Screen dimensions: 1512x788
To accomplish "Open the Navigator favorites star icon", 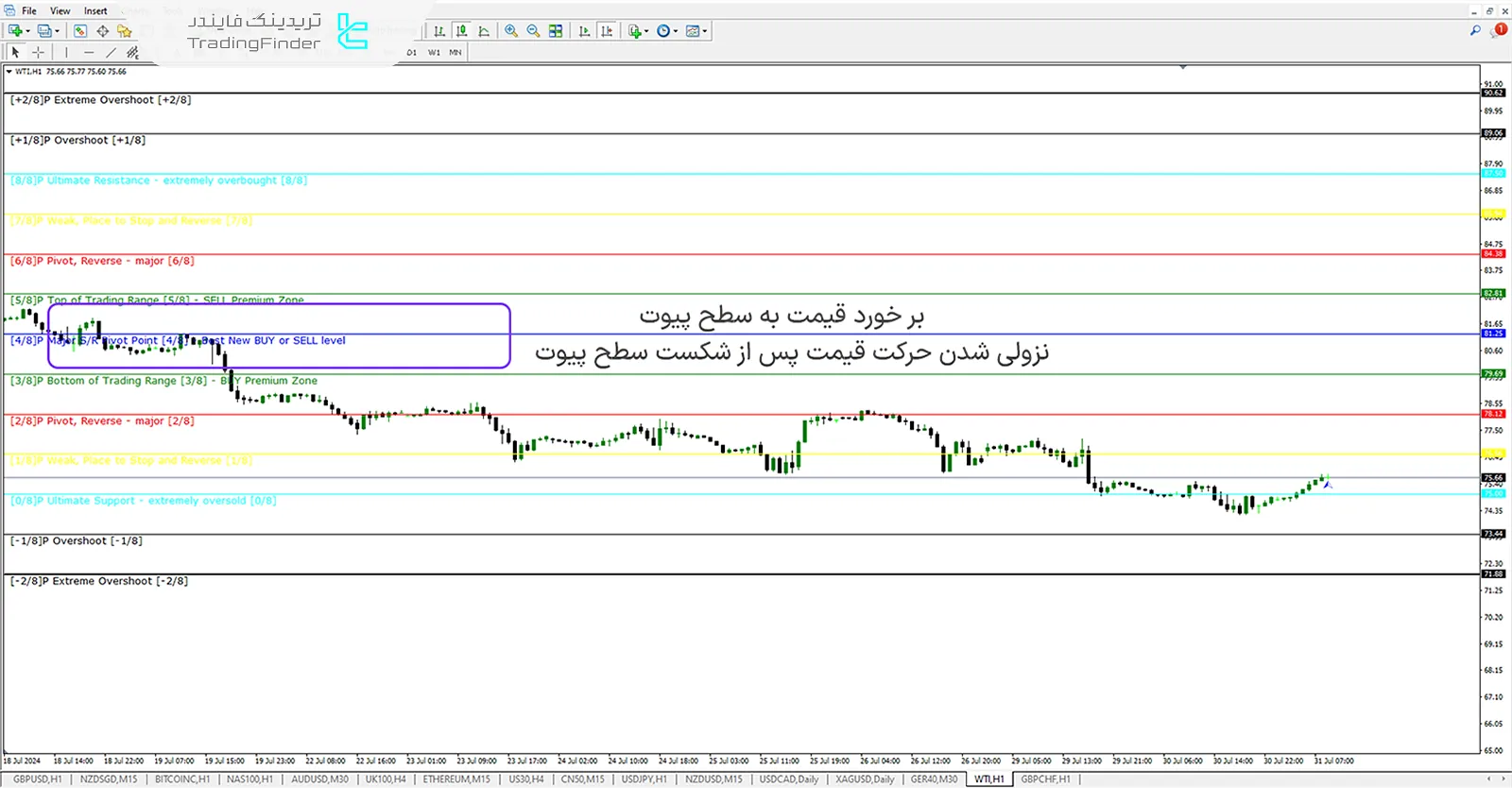I will [124, 31].
